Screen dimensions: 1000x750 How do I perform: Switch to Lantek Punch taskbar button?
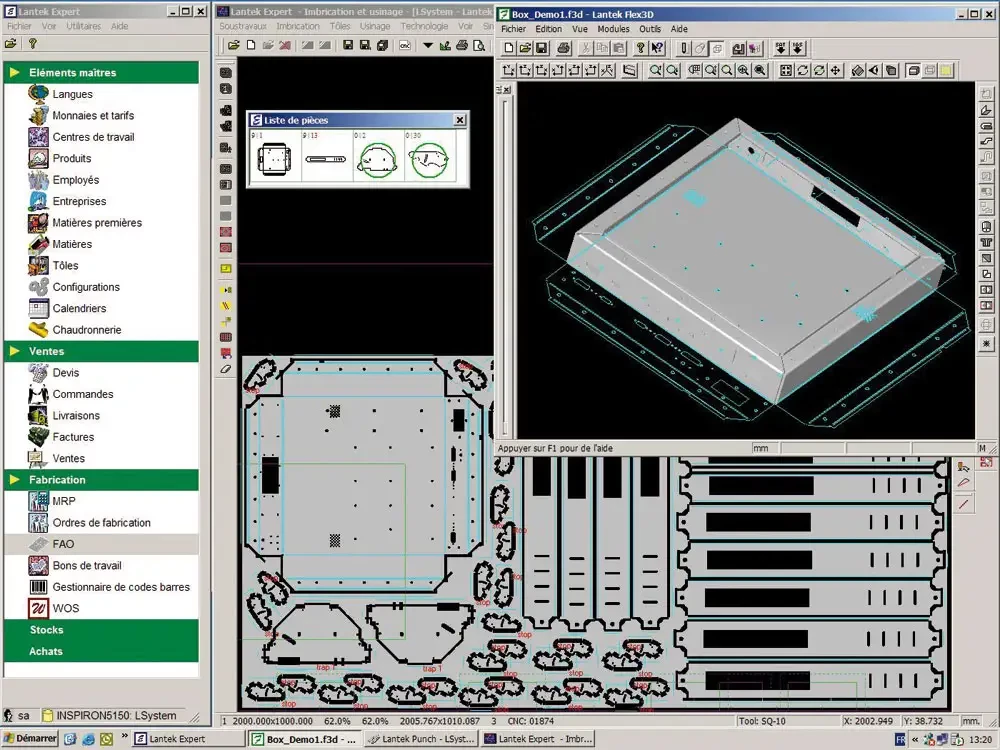point(422,739)
